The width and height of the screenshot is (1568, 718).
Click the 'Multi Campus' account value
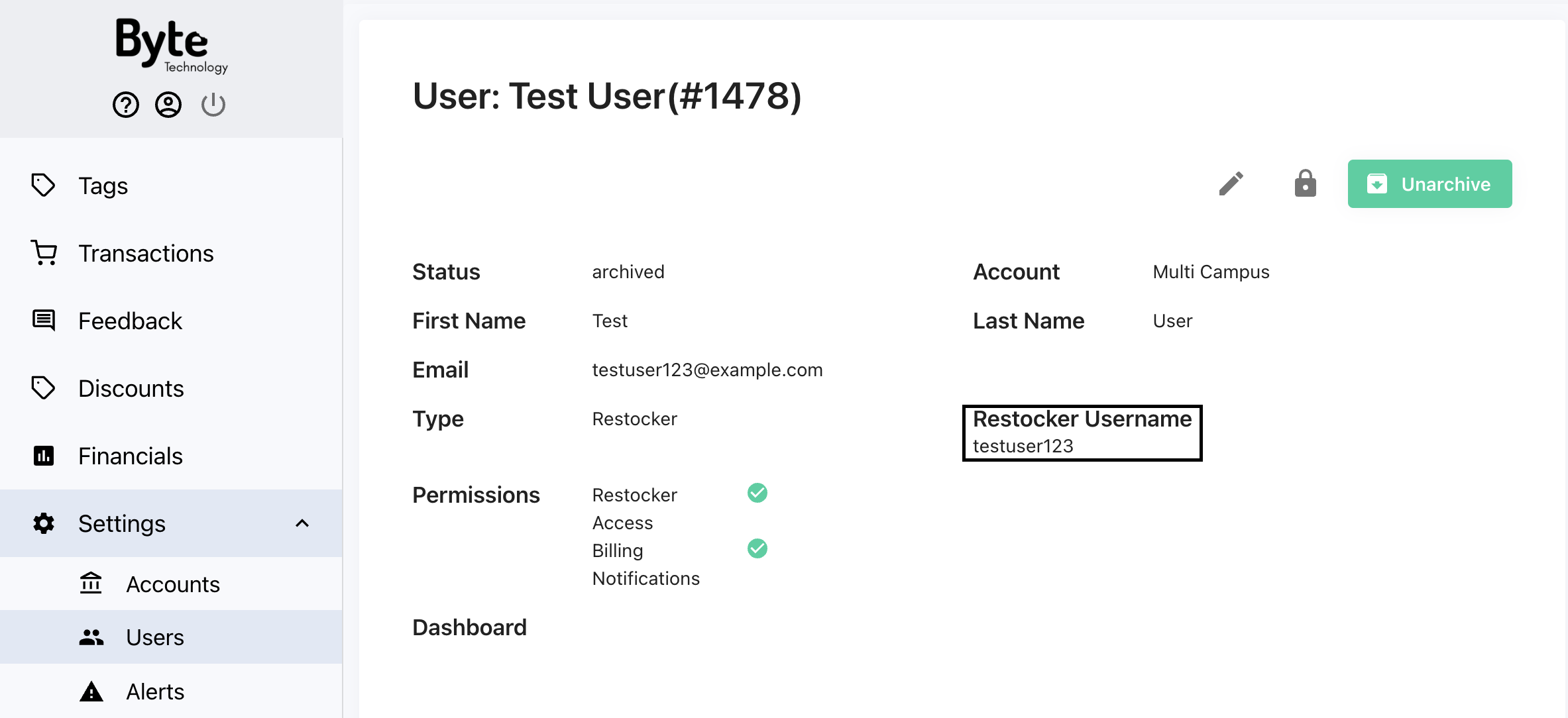point(1211,272)
